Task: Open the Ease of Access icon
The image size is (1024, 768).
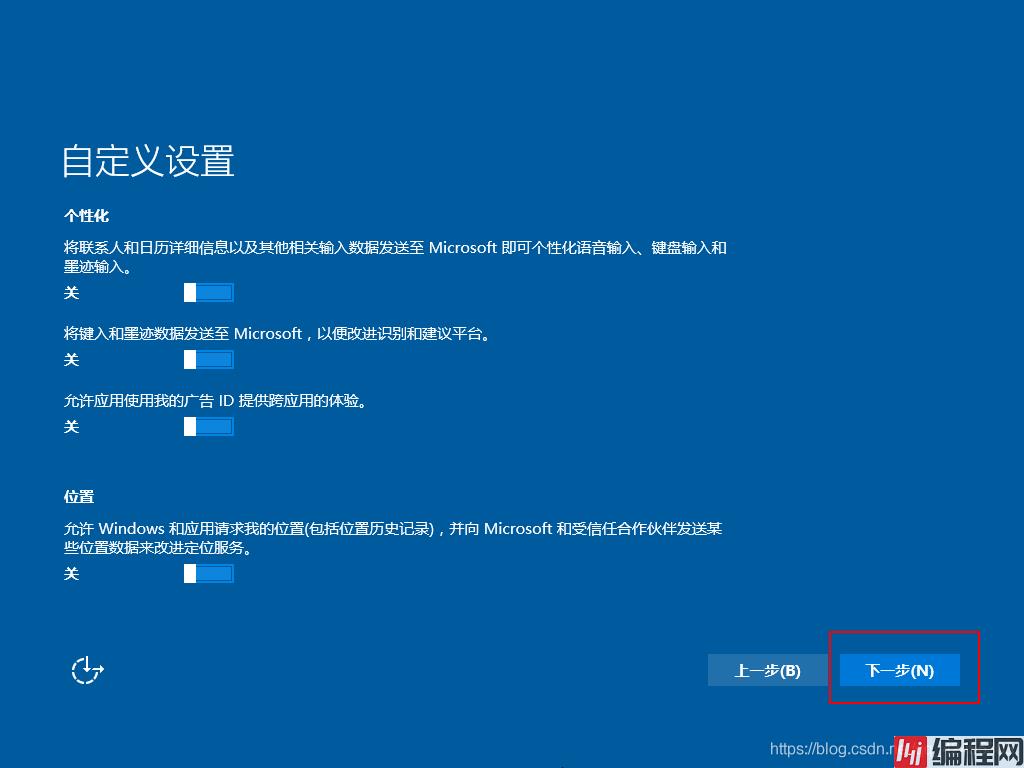Action: (x=88, y=669)
